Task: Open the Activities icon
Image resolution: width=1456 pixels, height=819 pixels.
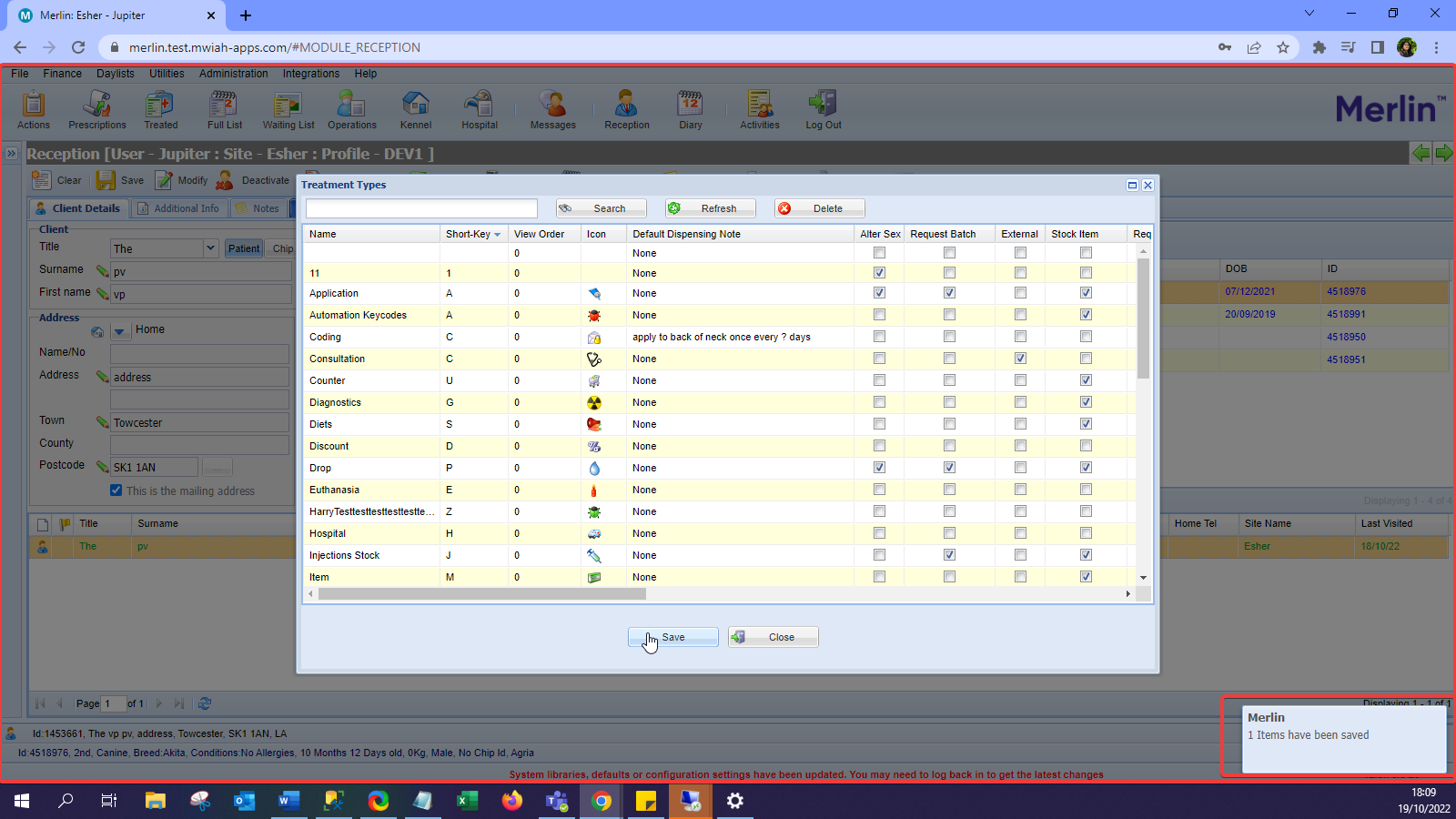Action: point(760,109)
